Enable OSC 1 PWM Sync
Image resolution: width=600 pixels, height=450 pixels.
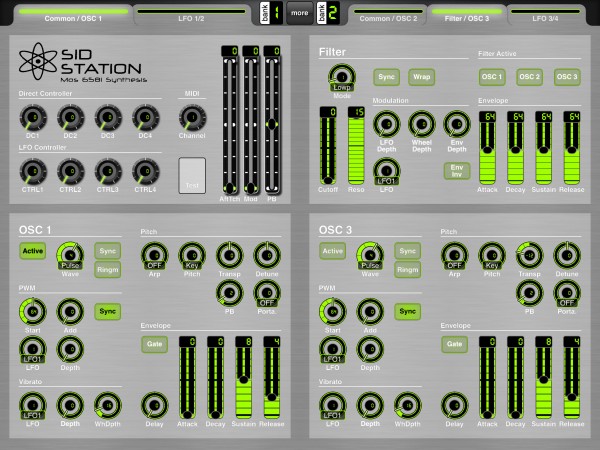tap(108, 311)
